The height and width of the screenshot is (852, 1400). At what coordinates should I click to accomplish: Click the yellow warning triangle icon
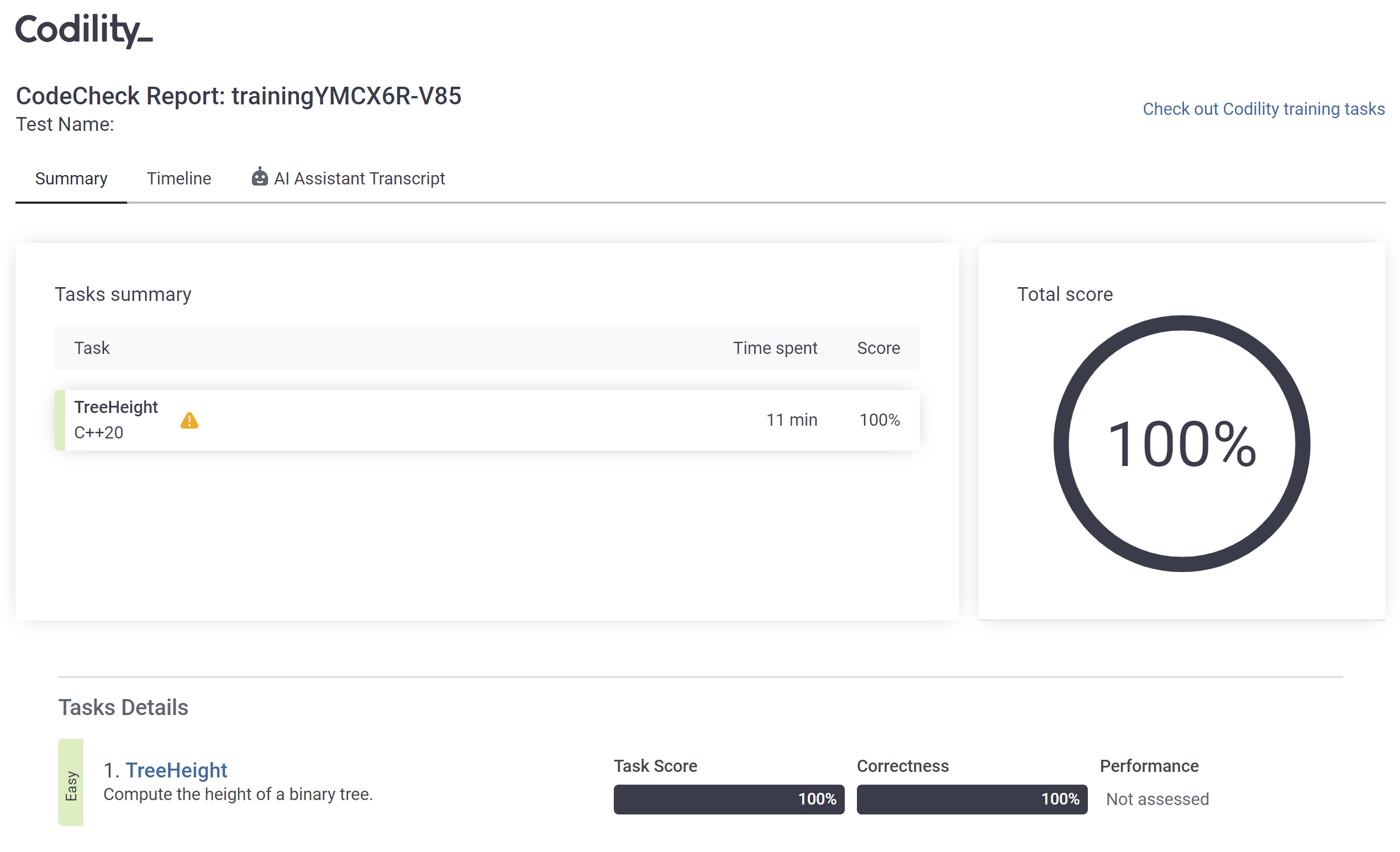[189, 421]
